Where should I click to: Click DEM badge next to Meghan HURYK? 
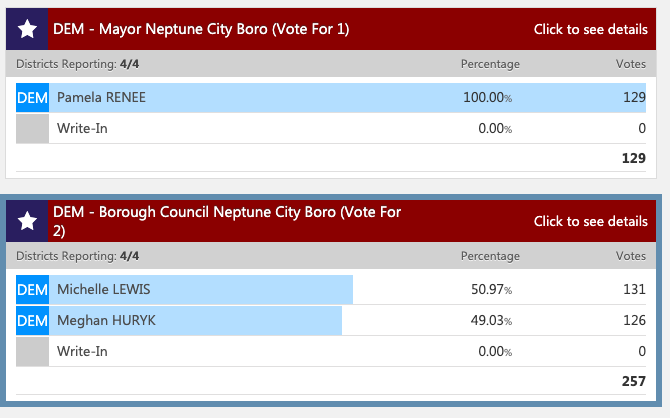[x=32, y=321]
